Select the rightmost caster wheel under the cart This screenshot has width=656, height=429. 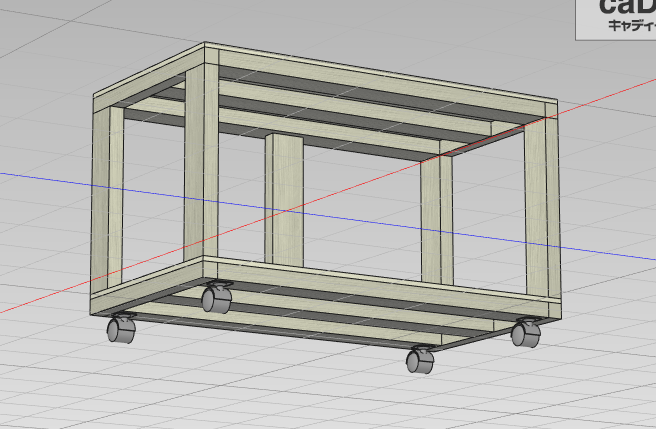click(x=526, y=333)
